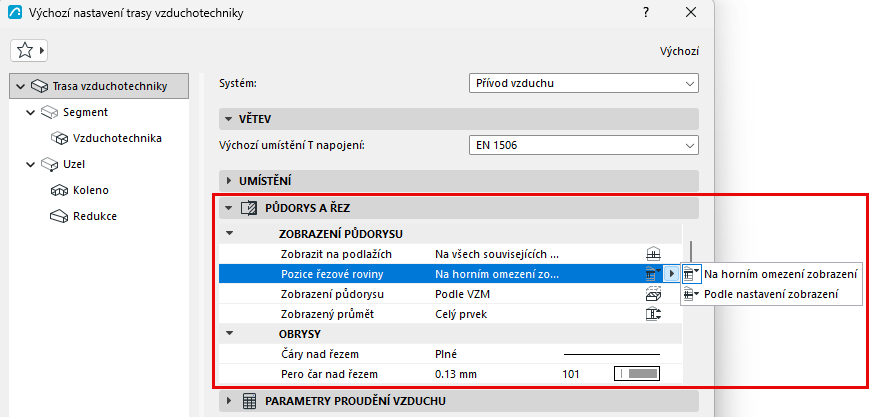This screenshot has height=417, width=876.
Task: Click the settings list scrollbar
Action: pyautogui.click(x=691, y=253)
